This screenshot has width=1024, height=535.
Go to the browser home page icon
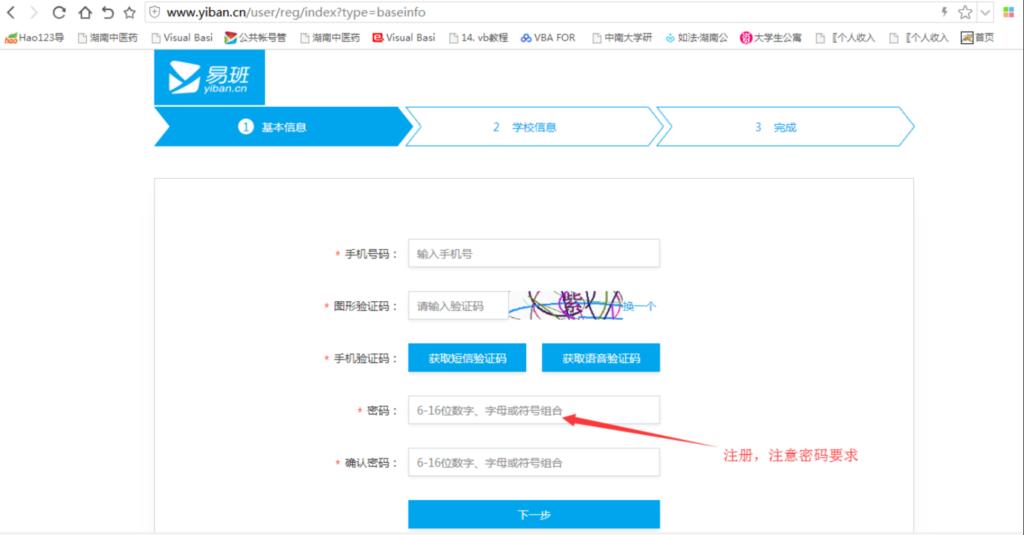click(83, 13)
